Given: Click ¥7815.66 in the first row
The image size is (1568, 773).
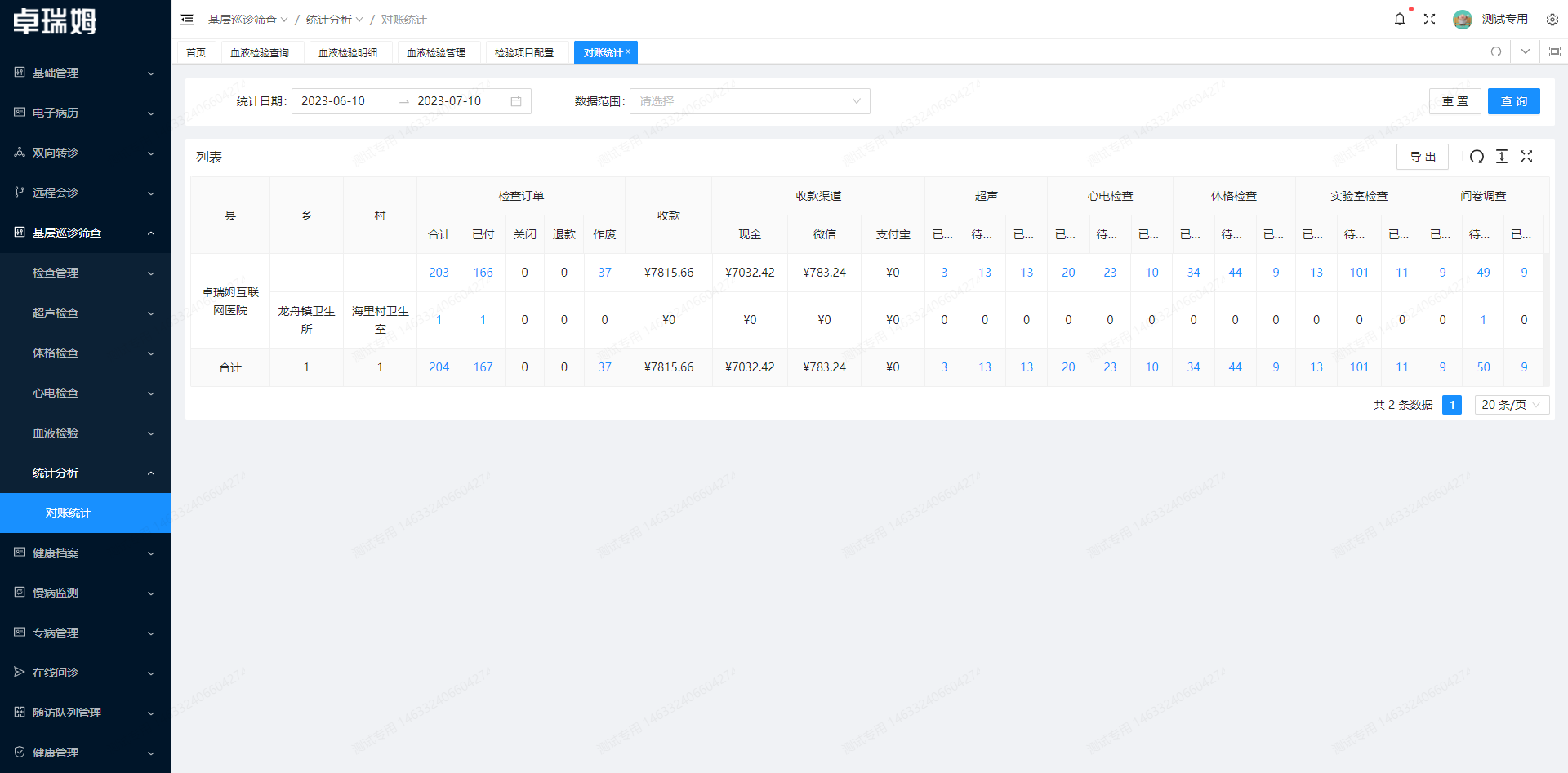Looking at the screenshot, I should pos(669,273).
